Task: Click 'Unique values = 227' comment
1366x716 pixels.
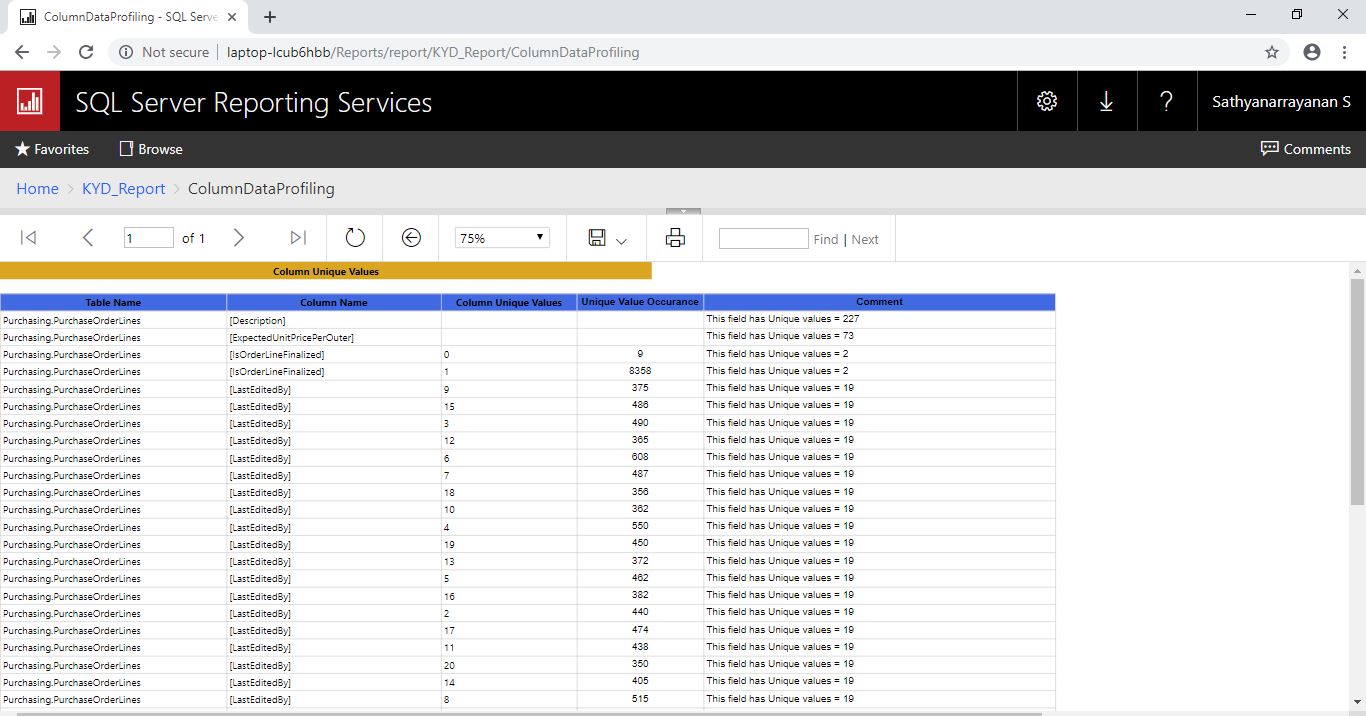Action: click(x=783, y=319)
